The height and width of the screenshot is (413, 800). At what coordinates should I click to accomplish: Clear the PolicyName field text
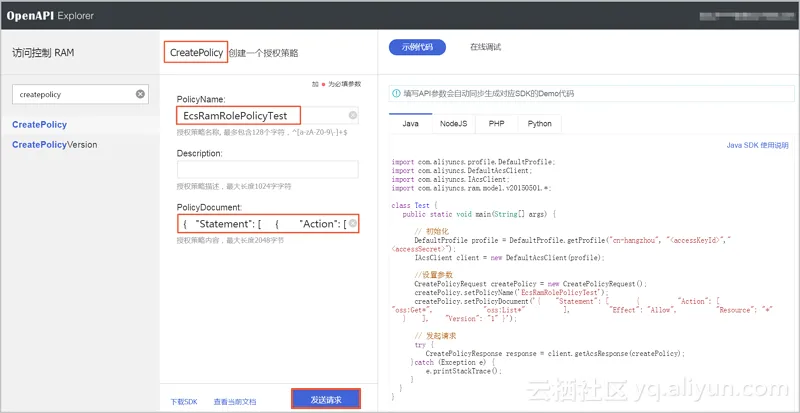(x=353, y=115)
